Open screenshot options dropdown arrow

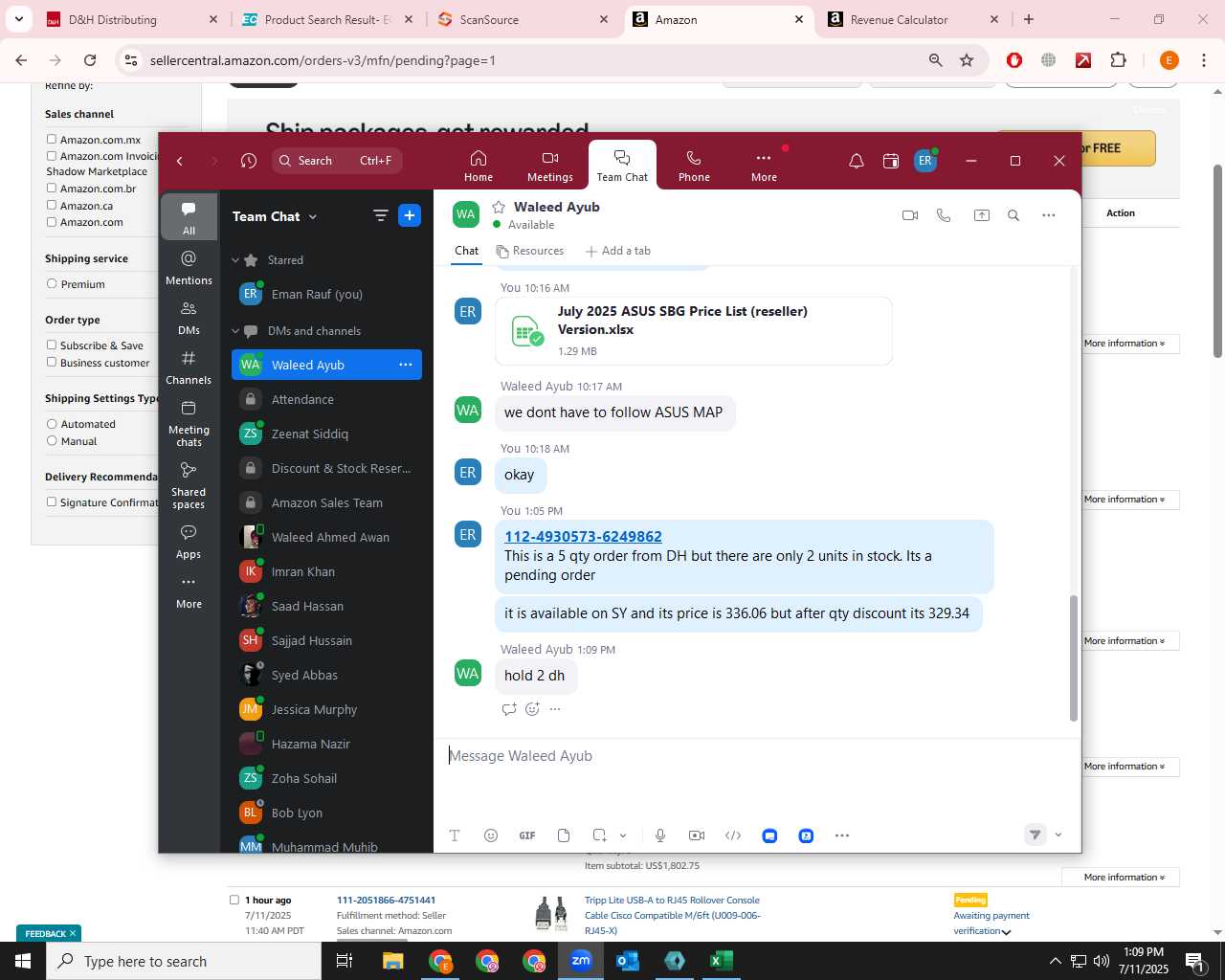coord(623,835)
